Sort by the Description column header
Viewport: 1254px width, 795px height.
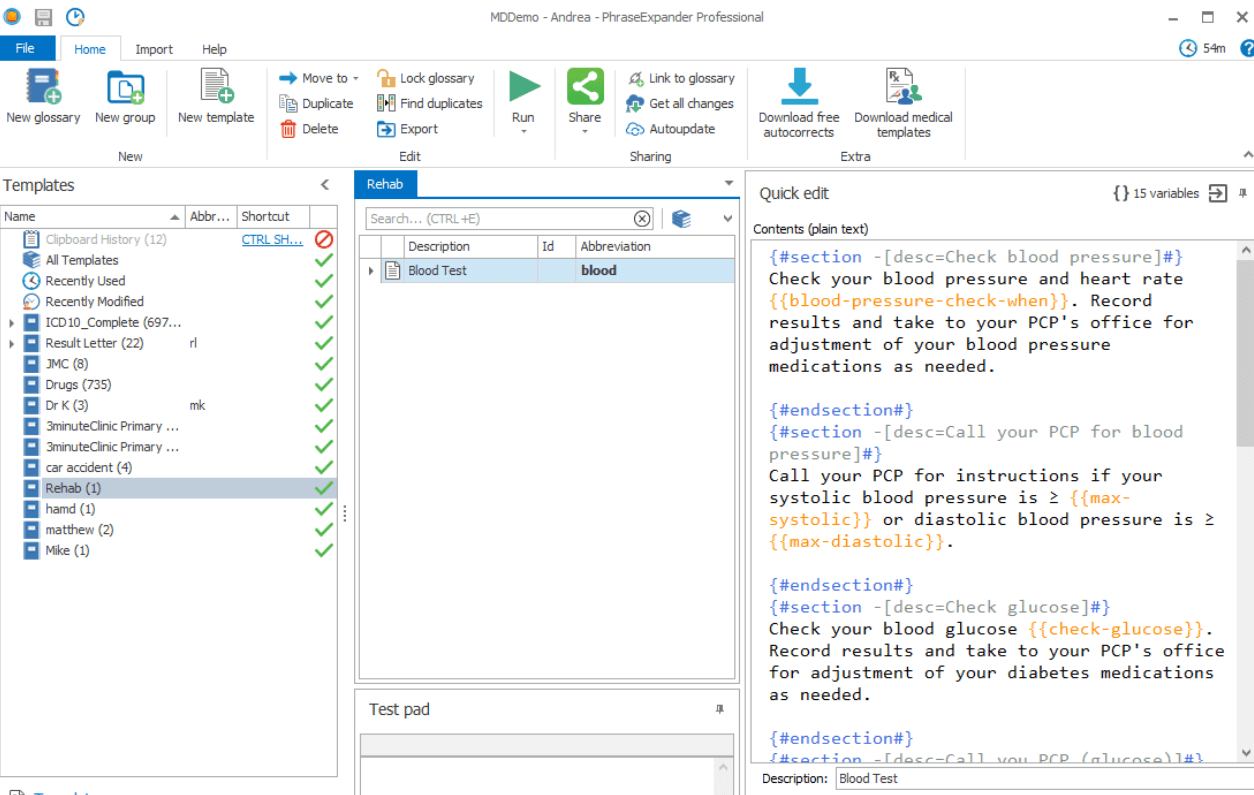[470, 246]
